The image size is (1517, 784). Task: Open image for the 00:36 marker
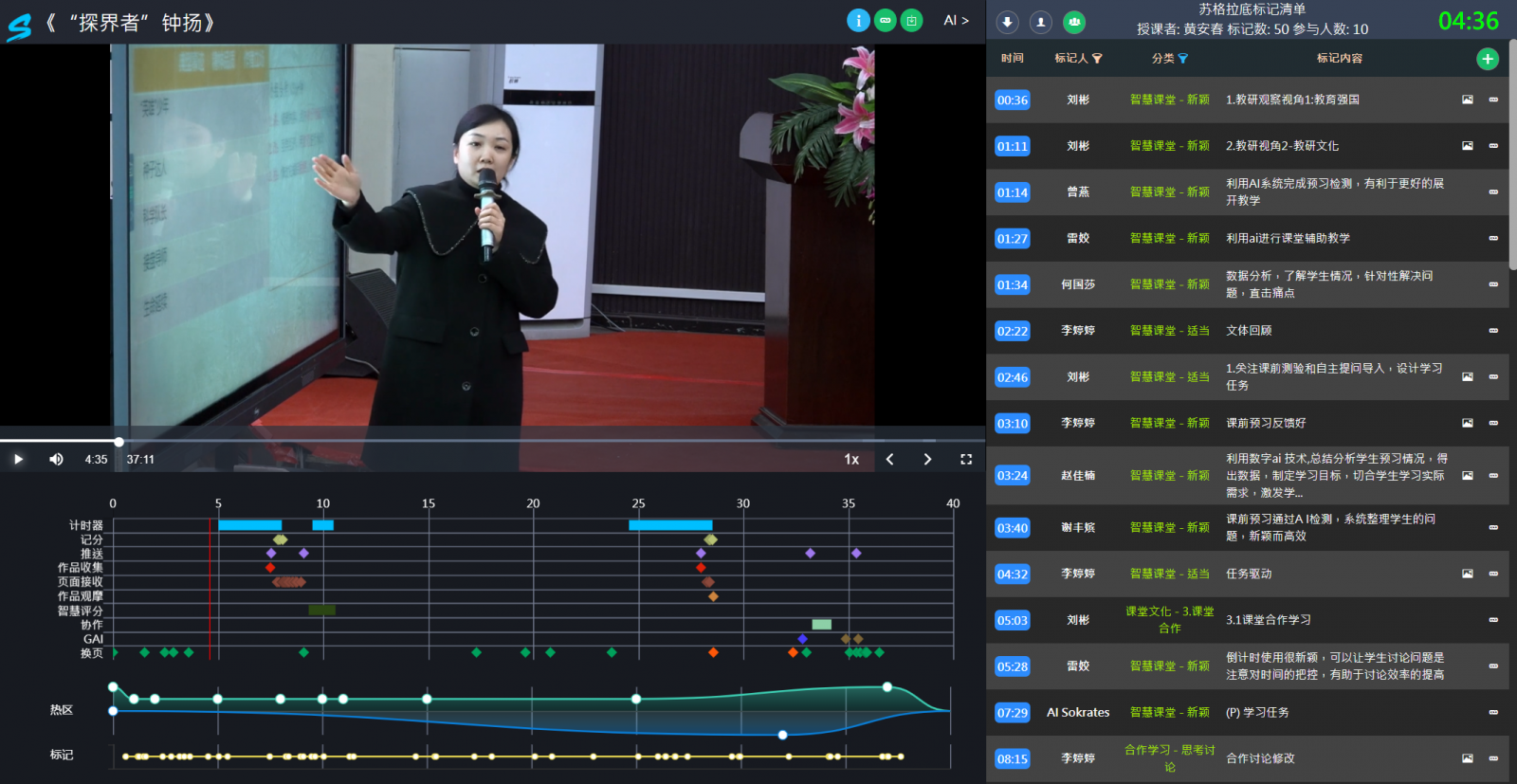coord(1467,100)
